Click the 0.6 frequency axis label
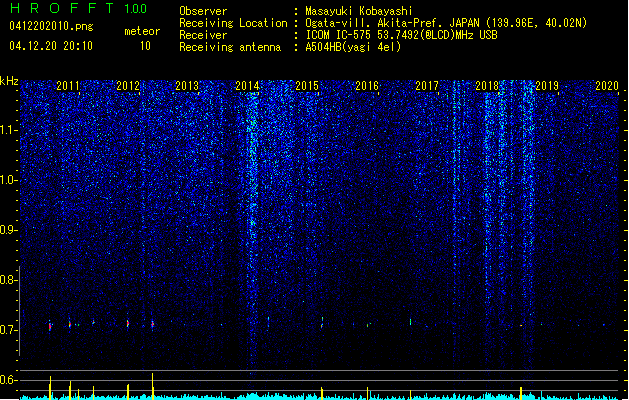Screen dimensions: 629x400 [8, 380]
